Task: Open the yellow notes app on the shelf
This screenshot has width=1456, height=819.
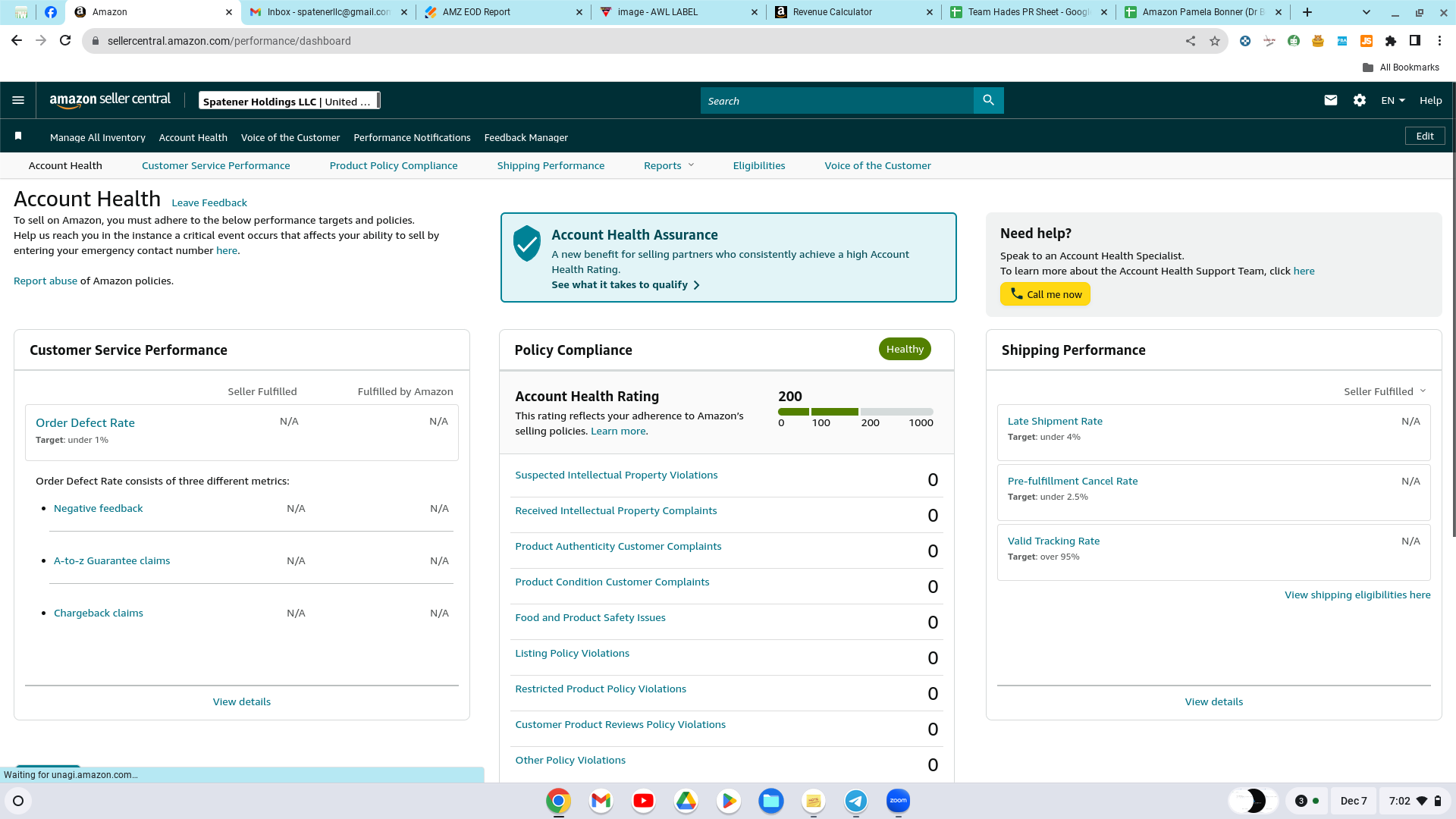Action: click(x=814, y=801)
